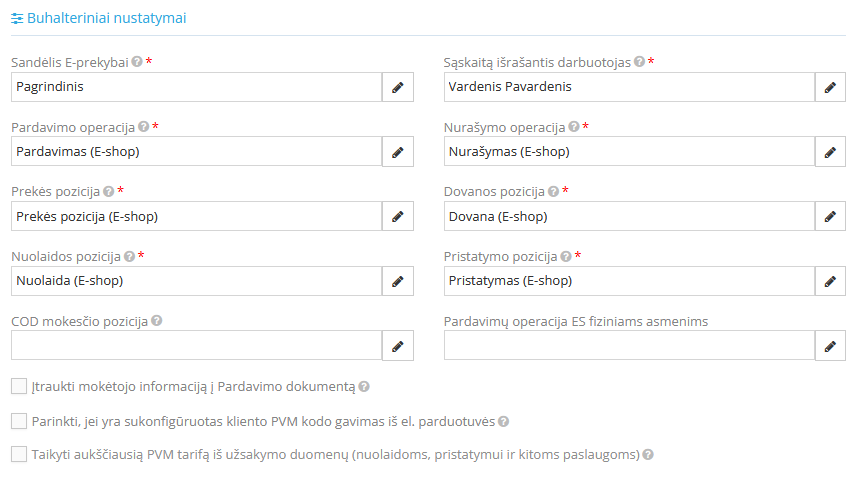
Task: Click the pencil icon beside Sandėlis E-prekybai
Action: click(397, 87)
